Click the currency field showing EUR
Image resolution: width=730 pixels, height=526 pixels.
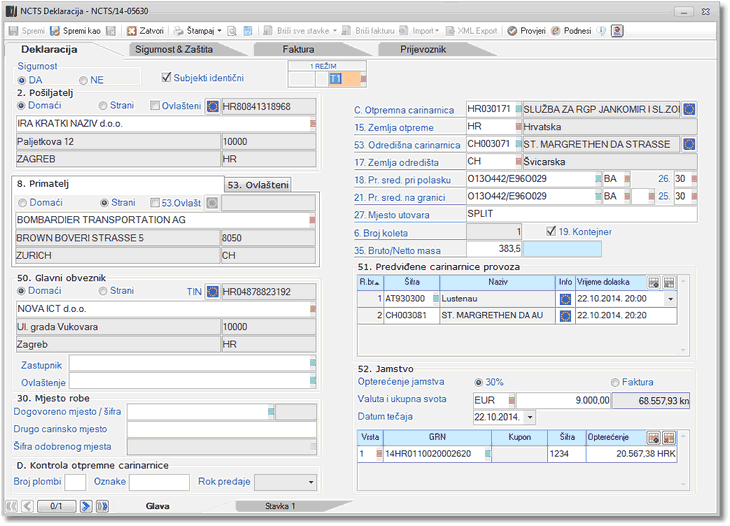491,400
